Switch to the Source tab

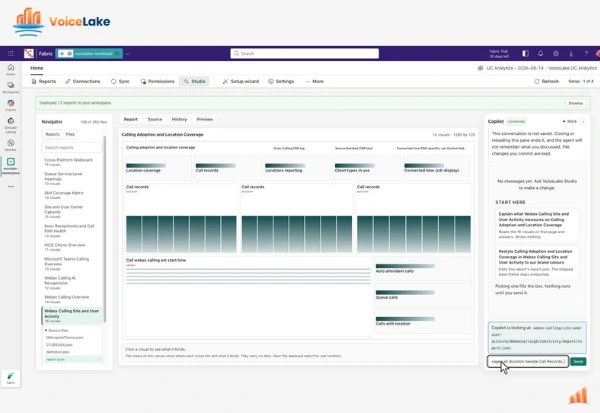pyautogui.click(x=155, y=119)
